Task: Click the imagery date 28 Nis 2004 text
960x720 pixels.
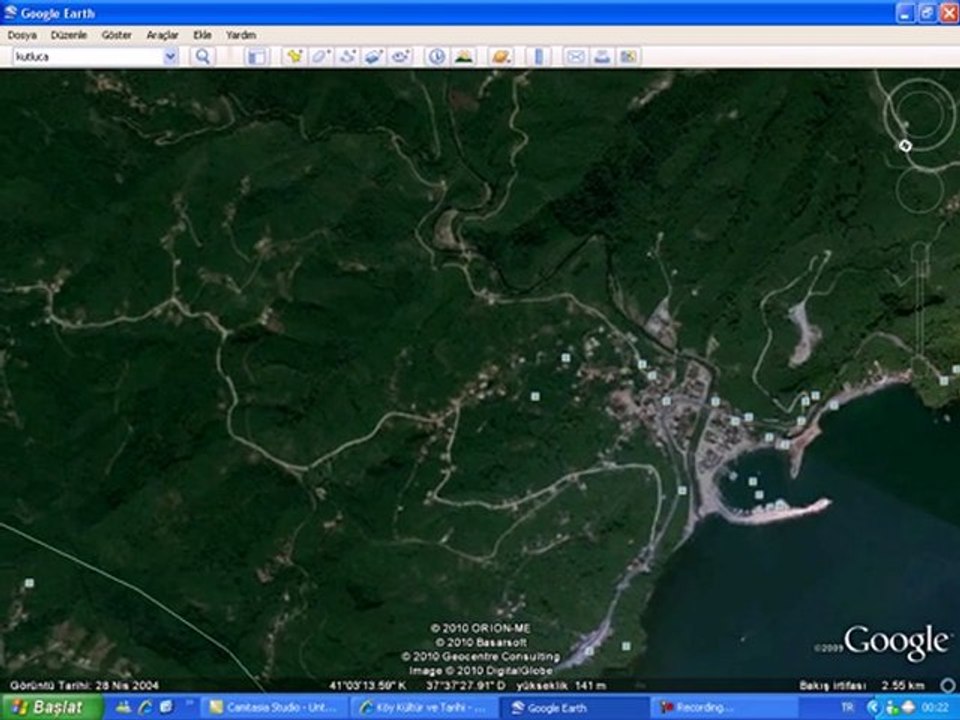Action: pos(84,685)
